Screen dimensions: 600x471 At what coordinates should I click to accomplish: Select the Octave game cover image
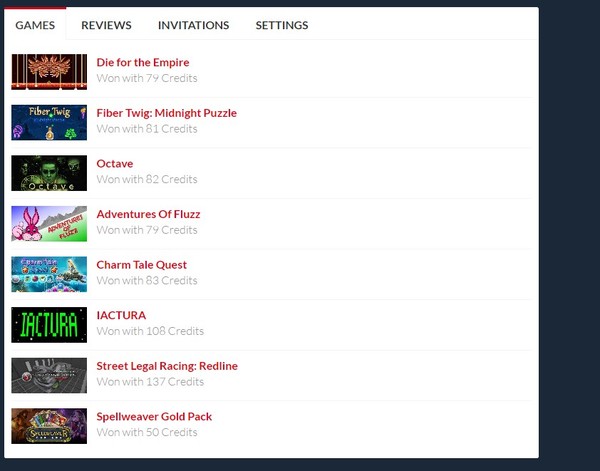(49, 172)
